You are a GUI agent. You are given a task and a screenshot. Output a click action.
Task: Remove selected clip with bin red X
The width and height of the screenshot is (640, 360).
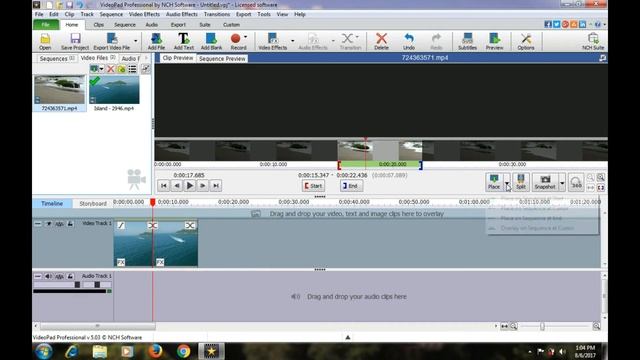pyautogui.click(x=110, y=69)
